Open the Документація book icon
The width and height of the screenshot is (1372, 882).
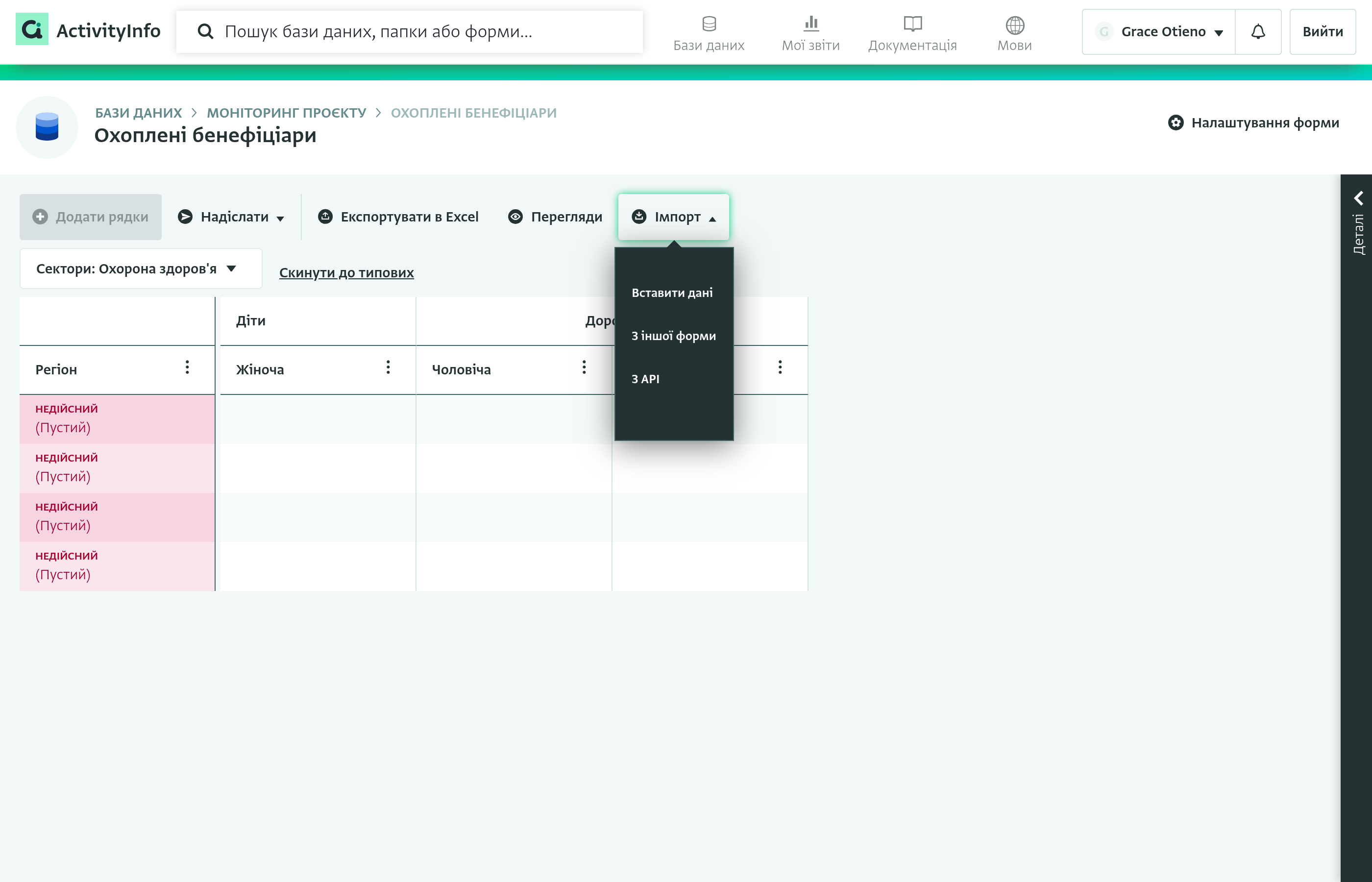[913, 24]
